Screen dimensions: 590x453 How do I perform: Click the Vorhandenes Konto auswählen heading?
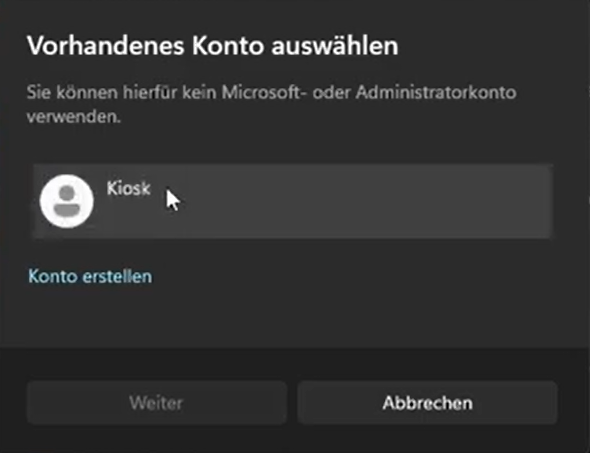(213, 46)
